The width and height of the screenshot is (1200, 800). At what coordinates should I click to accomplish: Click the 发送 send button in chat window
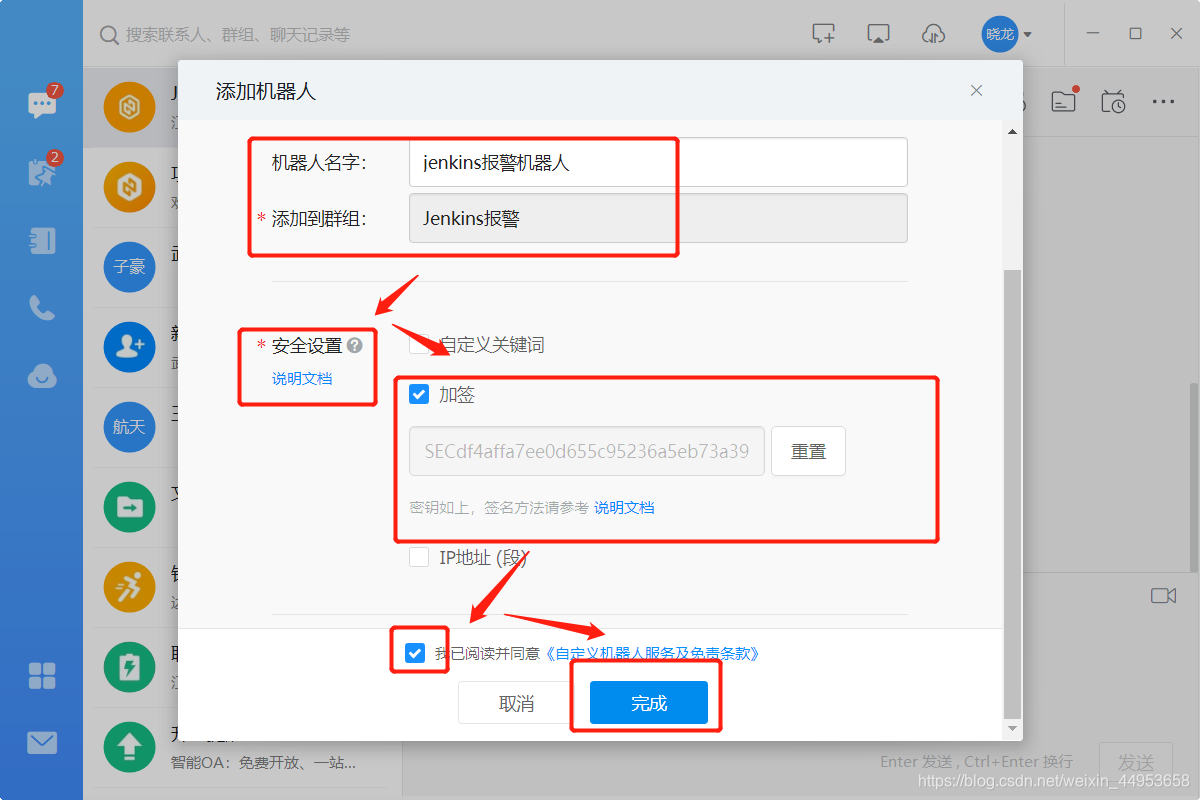point(1136,762)
